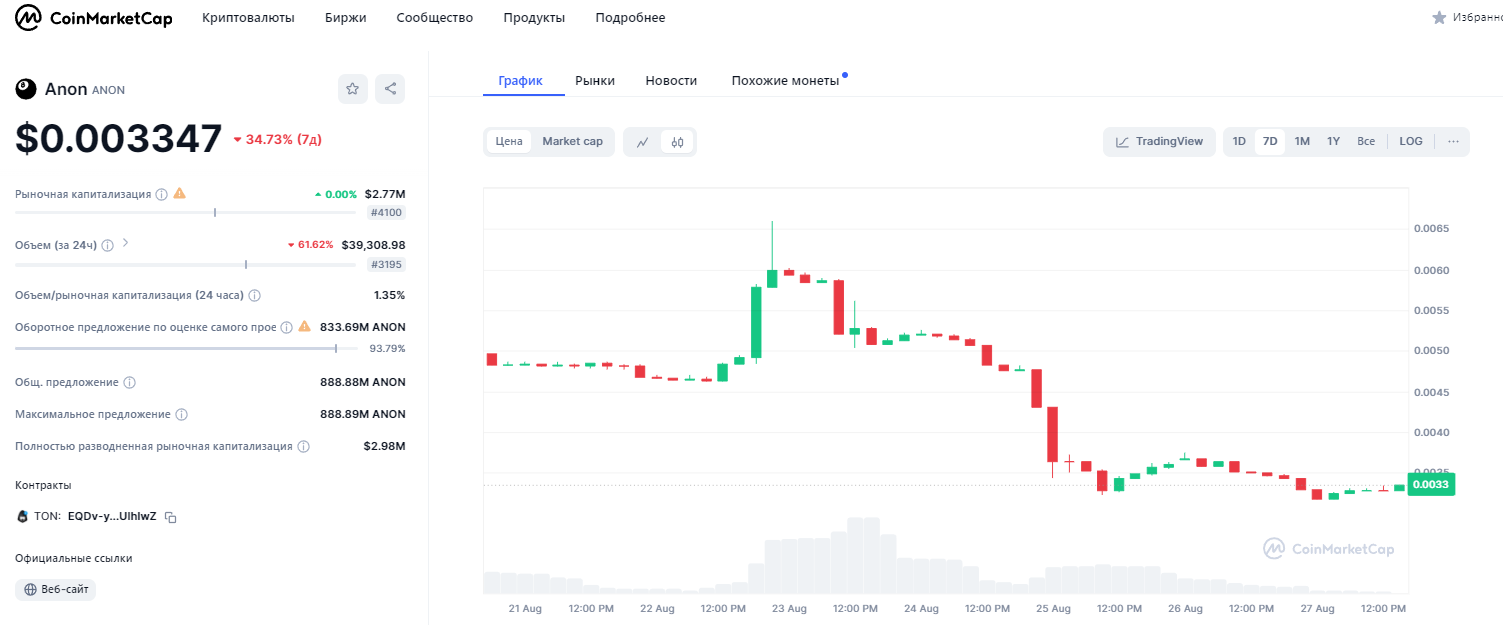This screenshot has height=625, width=1503.
Task: Click the share icon next to Anon
Action: [x=390, y=89]
